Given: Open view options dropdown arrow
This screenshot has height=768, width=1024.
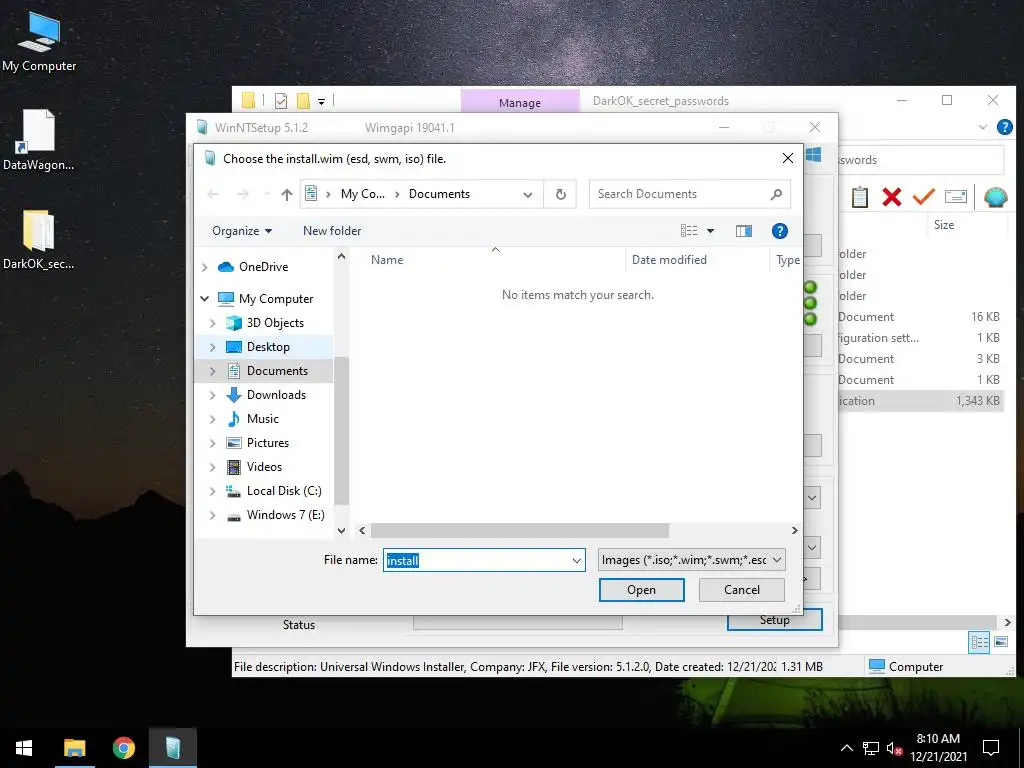Looking at the screenshot, I should tap(711, 231).
